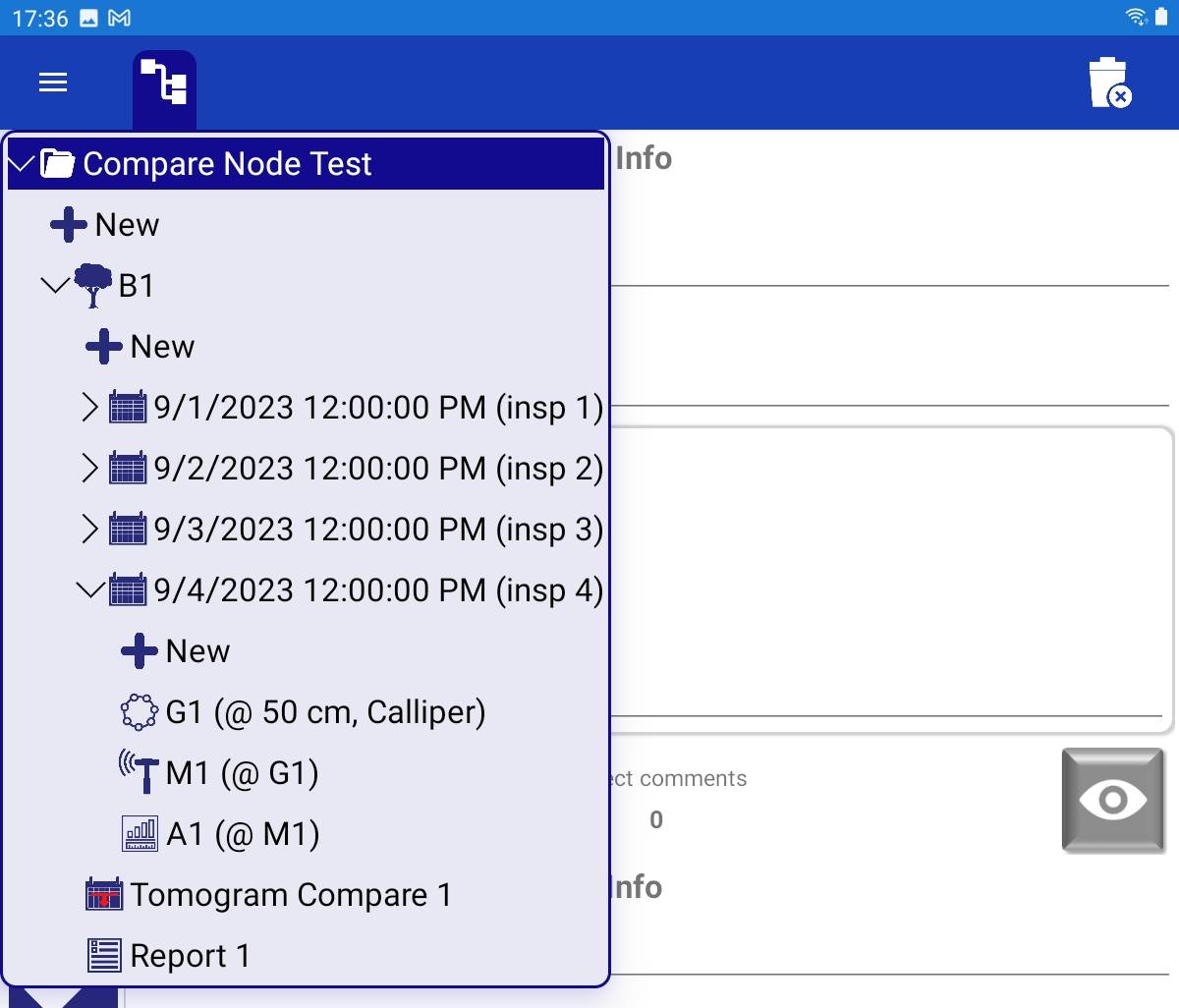Click the plus icon under insp 4
The height and width of the screenshot is (1008, 1179).
click(x=140, y=651)
